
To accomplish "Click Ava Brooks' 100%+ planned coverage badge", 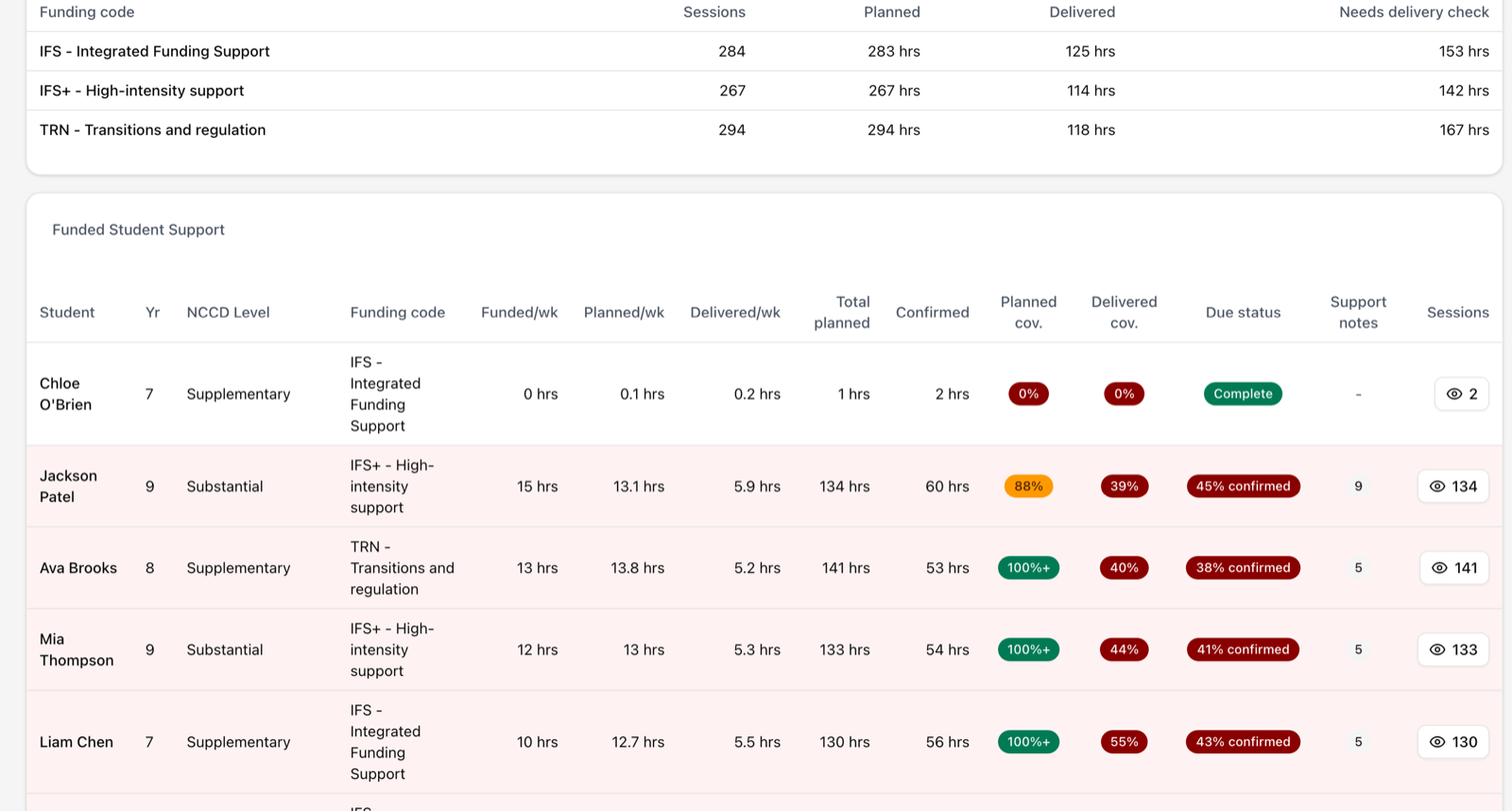I will [x=1028, y=568].
